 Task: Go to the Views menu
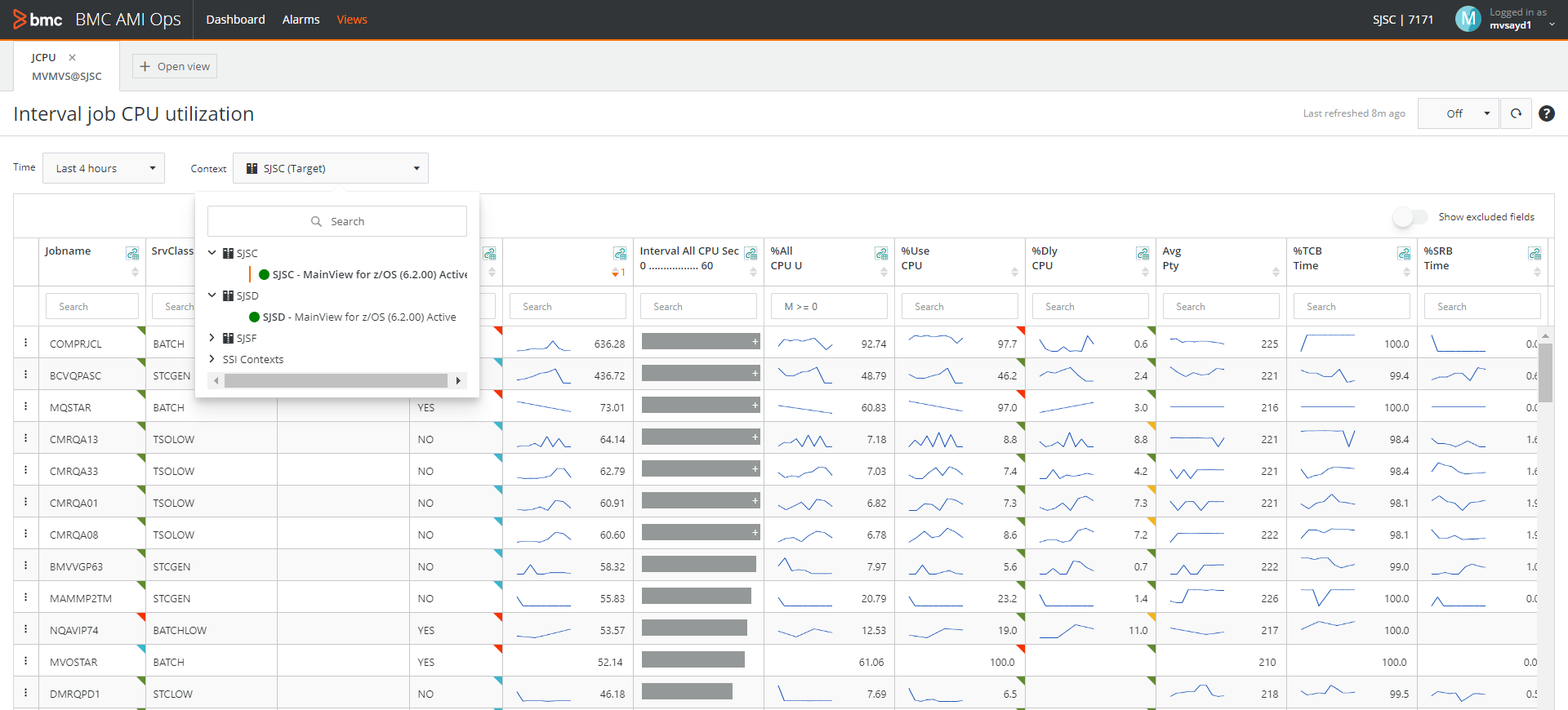point(352,20)
